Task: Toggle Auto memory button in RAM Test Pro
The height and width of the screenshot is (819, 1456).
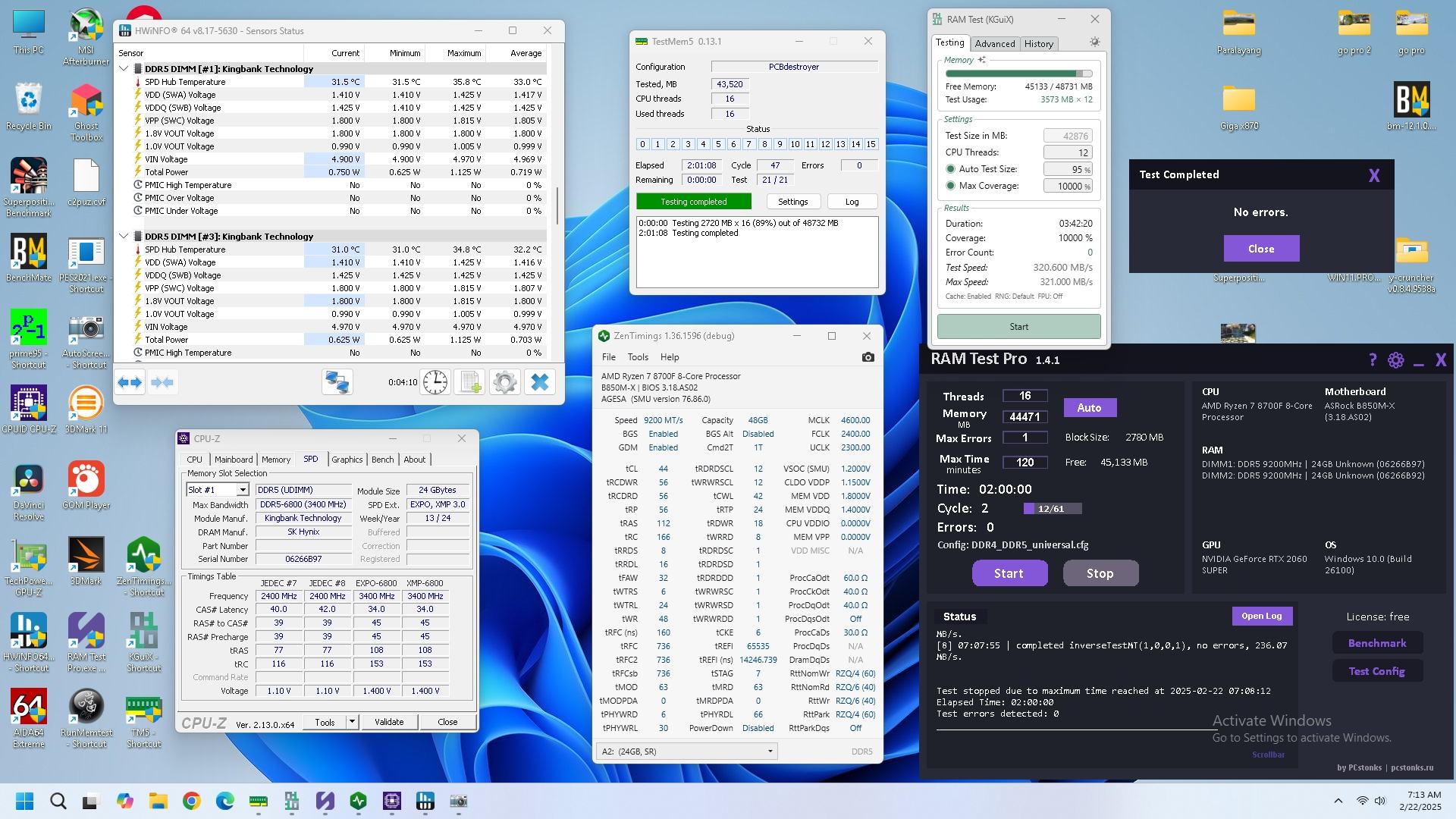Action: point(1089,408)
